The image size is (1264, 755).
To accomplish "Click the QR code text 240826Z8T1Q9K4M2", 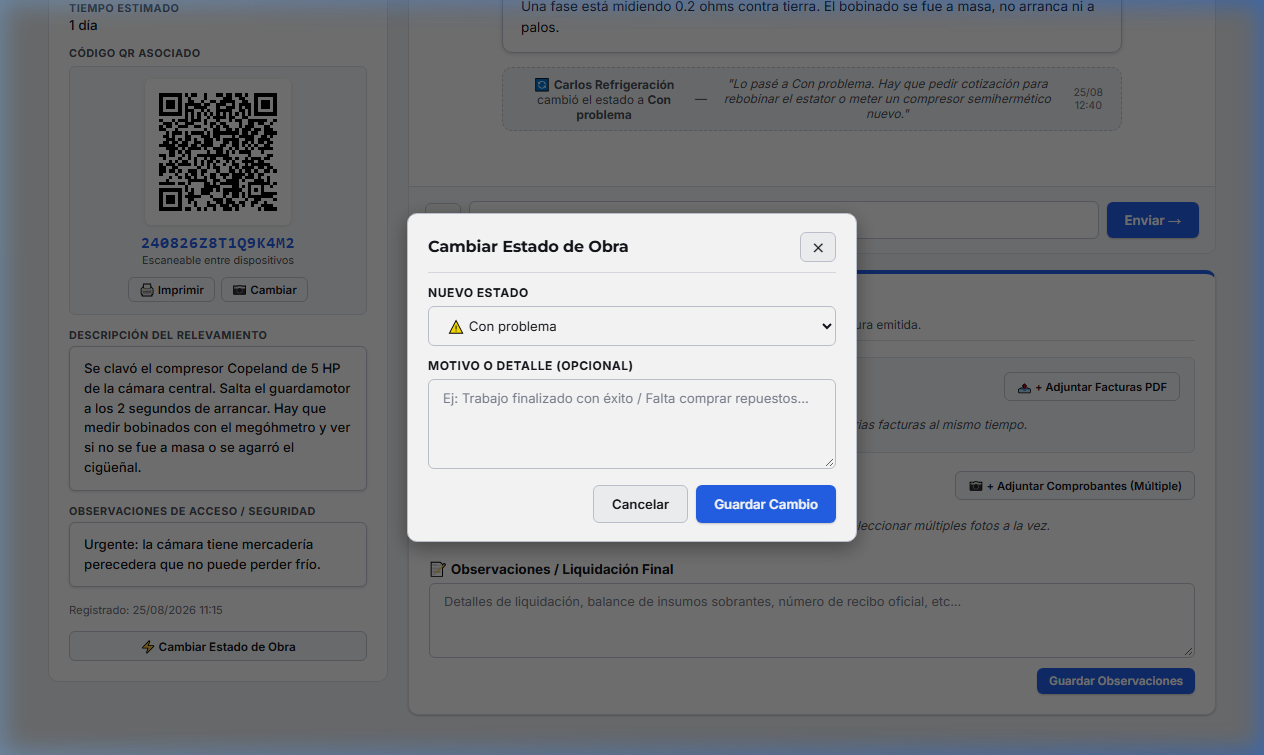I will point(218,243).
